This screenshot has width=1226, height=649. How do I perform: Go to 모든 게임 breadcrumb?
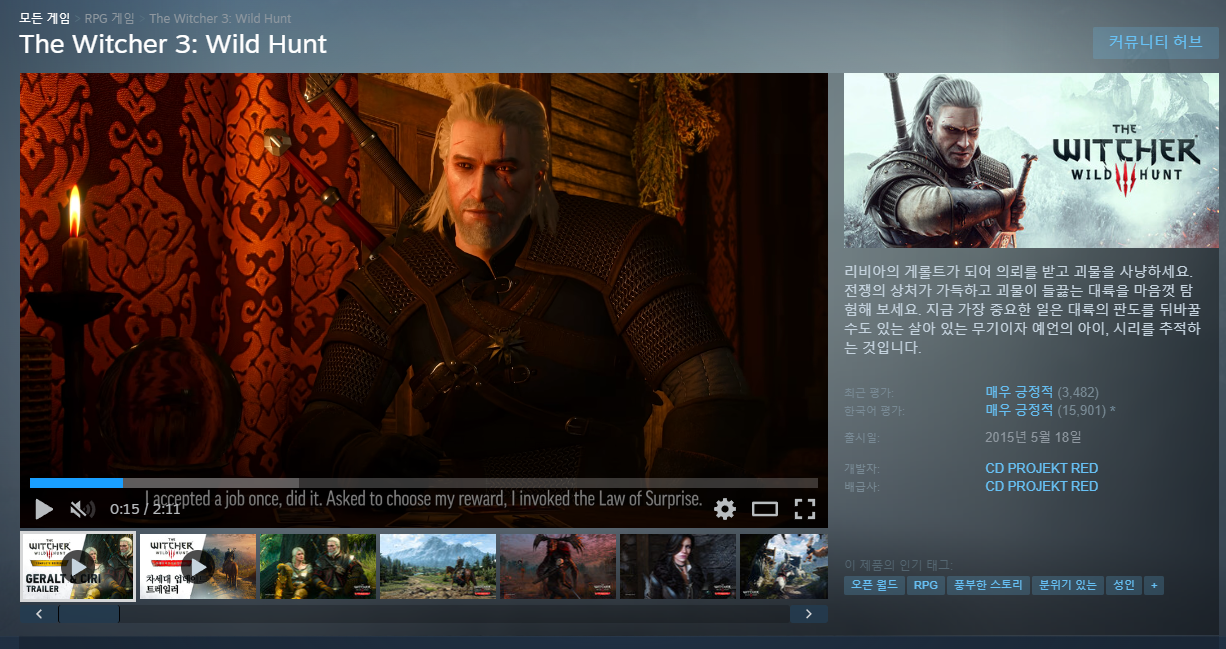pos(45,19)
